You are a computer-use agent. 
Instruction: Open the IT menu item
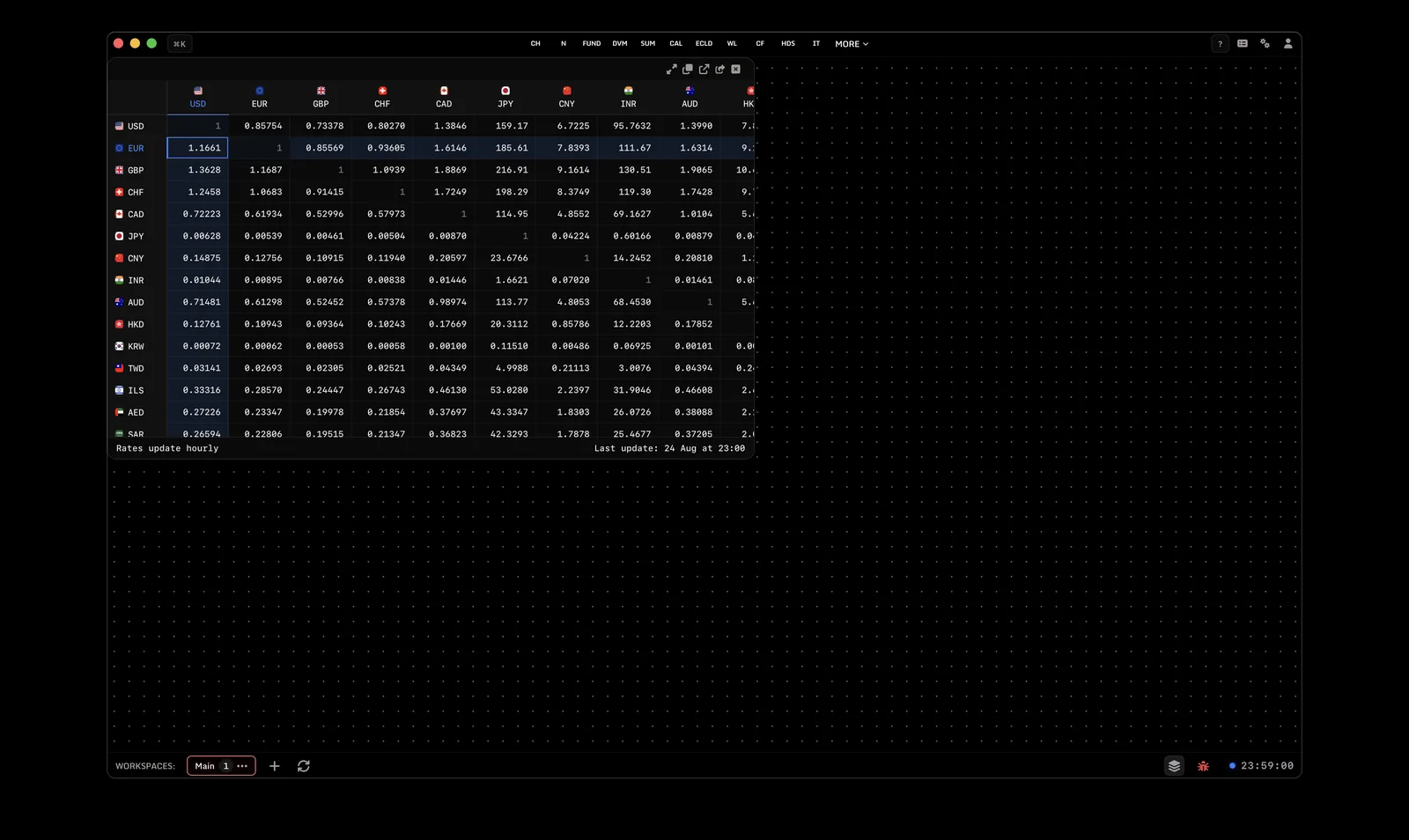pos(816,43)
